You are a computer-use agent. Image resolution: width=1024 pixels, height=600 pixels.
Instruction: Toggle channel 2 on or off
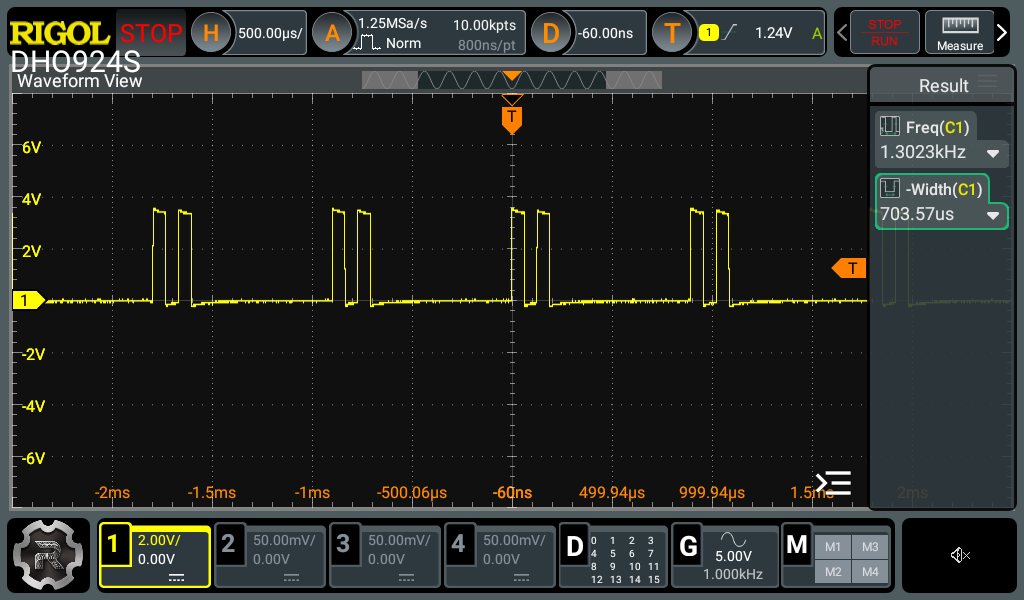[x=228, y=544]
